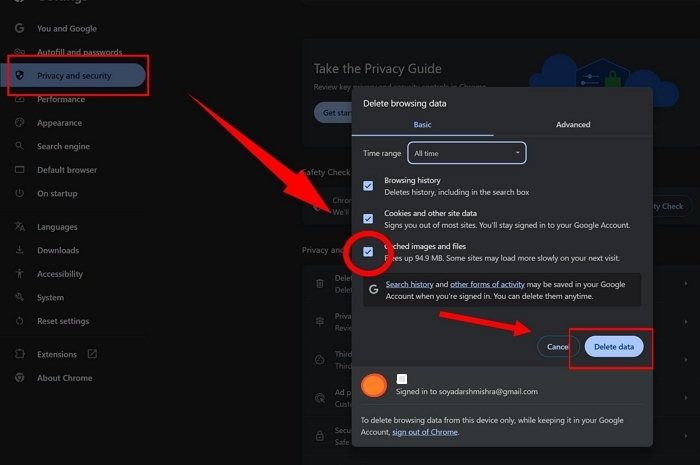Click the System wrench icon
700x465 pixels.
click(x=19, y=297)
